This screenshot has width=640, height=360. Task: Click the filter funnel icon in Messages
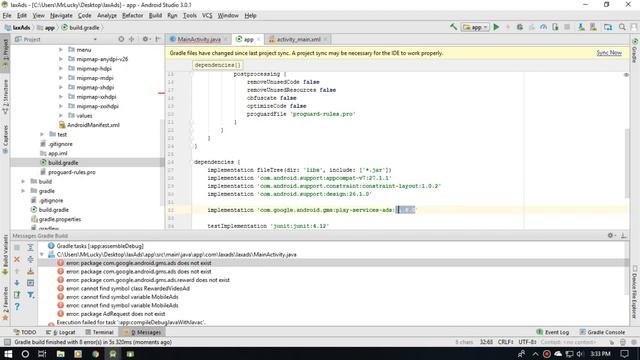[x=31, y=295]
